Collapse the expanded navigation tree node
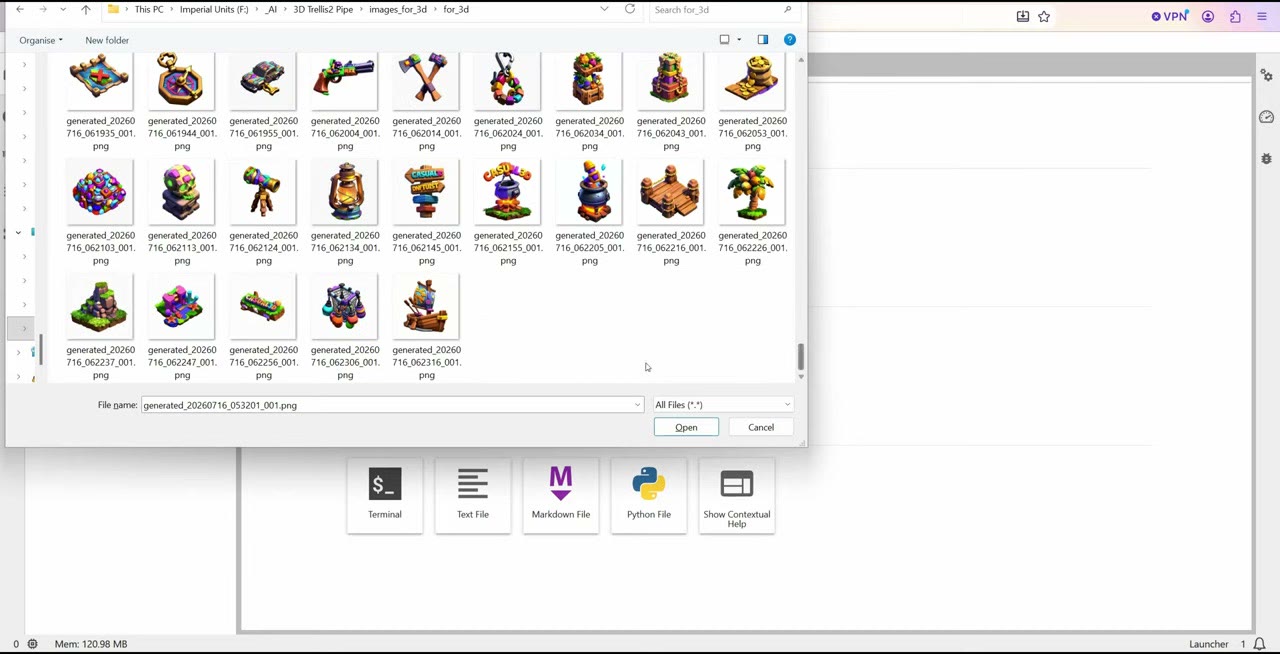Viewport: 1280px width, 654px height. [18, 232]
